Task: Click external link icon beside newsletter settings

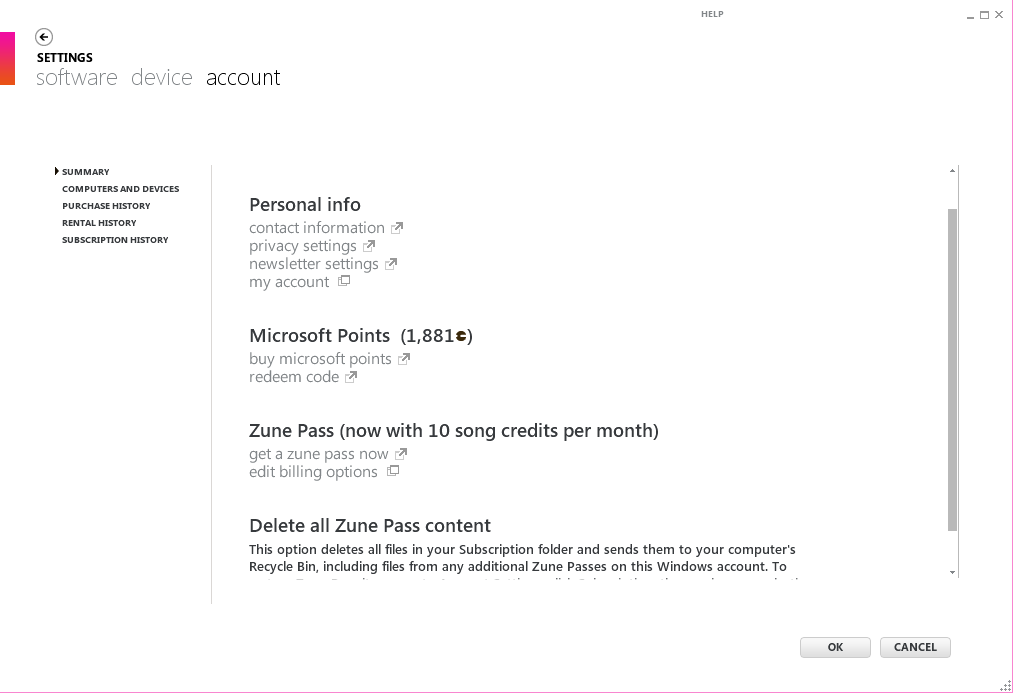Action: 391,264
